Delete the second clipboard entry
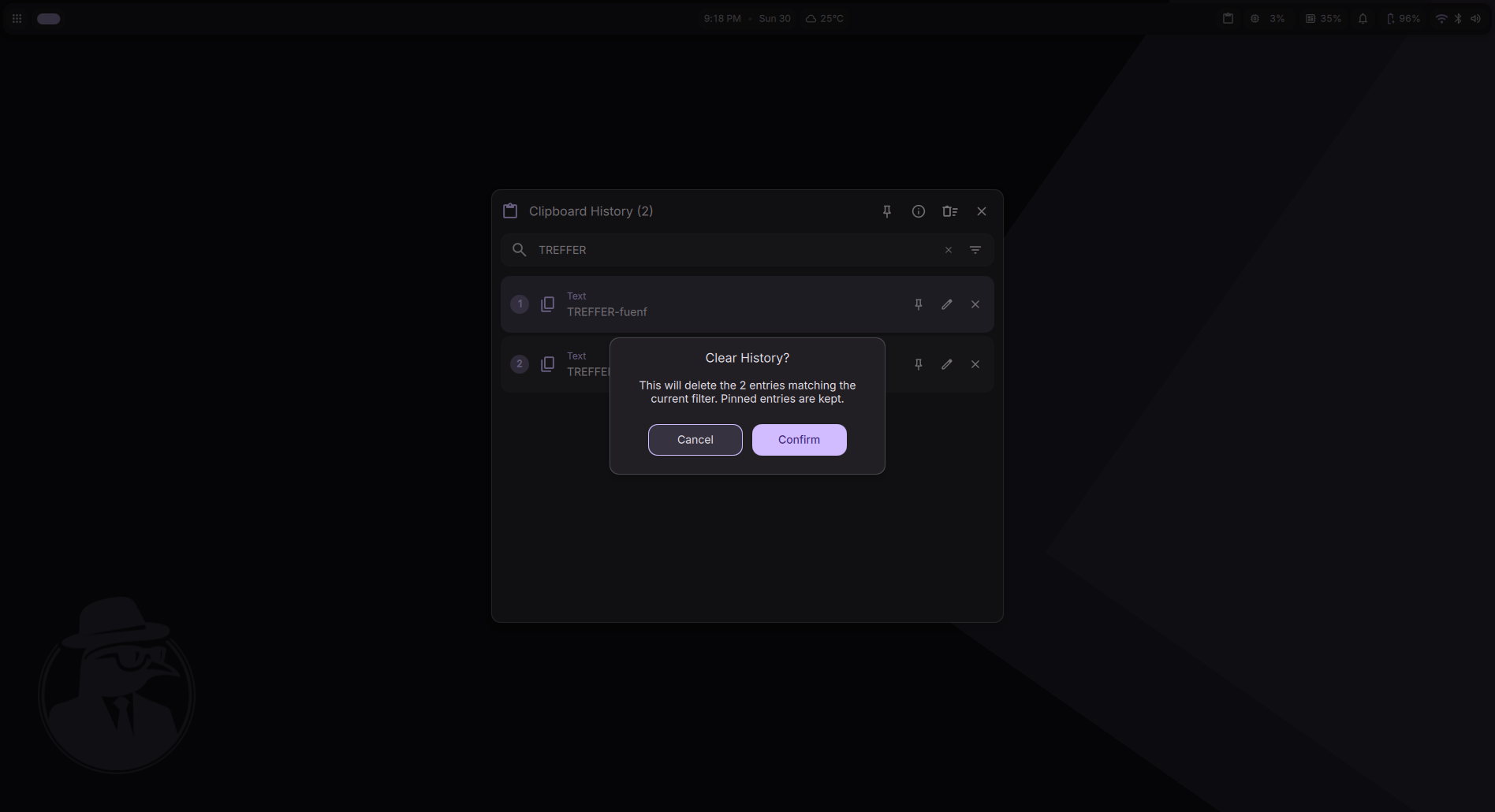The width and height of the screenshot is (1495, 812). 975,364
